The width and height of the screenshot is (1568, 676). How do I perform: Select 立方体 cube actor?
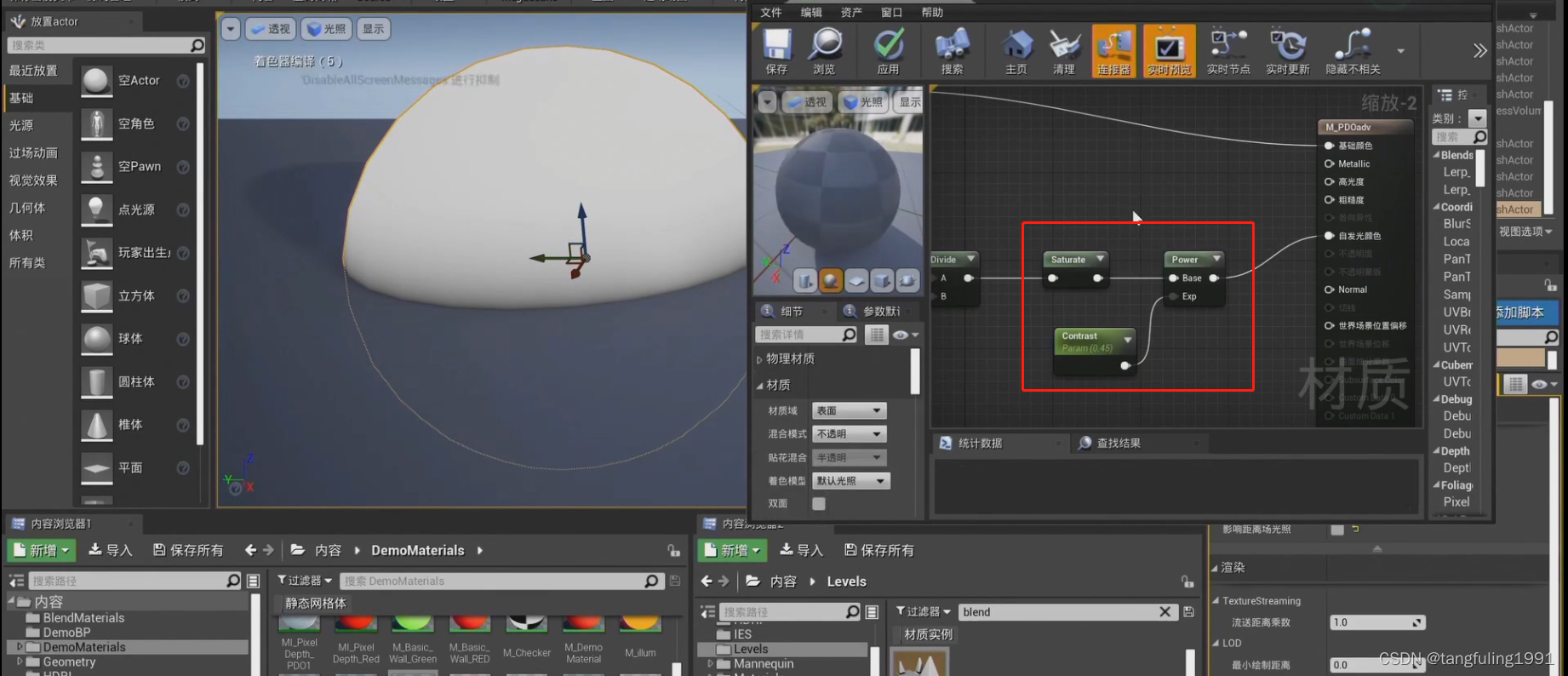click(x=134, y=295)
